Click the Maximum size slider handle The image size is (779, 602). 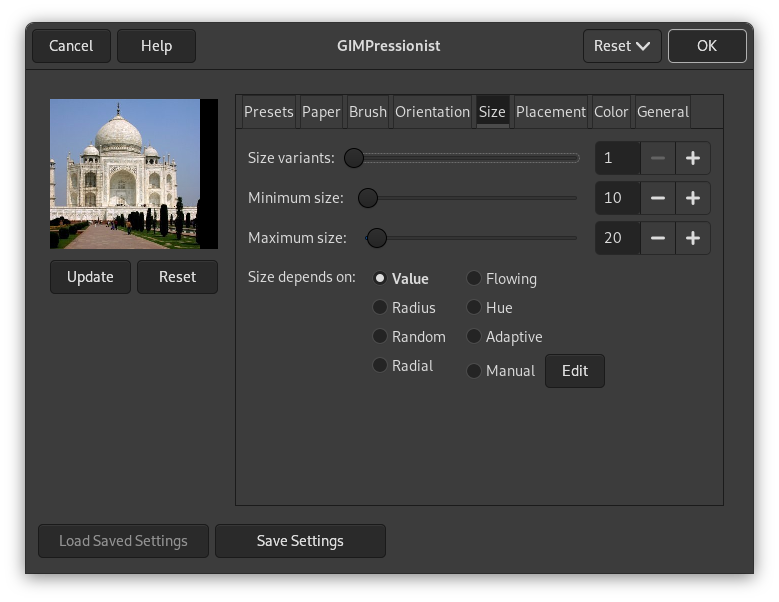[376, 238]
